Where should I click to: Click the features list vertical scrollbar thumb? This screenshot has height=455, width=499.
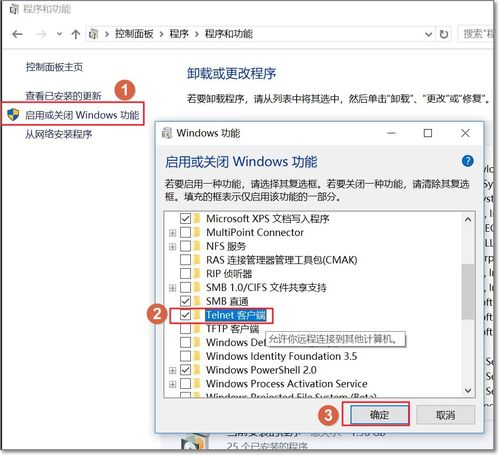(x=468, y=291)
